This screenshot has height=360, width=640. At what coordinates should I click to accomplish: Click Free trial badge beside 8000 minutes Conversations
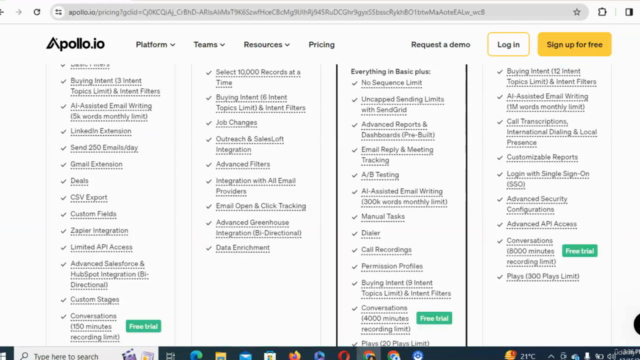580,251
